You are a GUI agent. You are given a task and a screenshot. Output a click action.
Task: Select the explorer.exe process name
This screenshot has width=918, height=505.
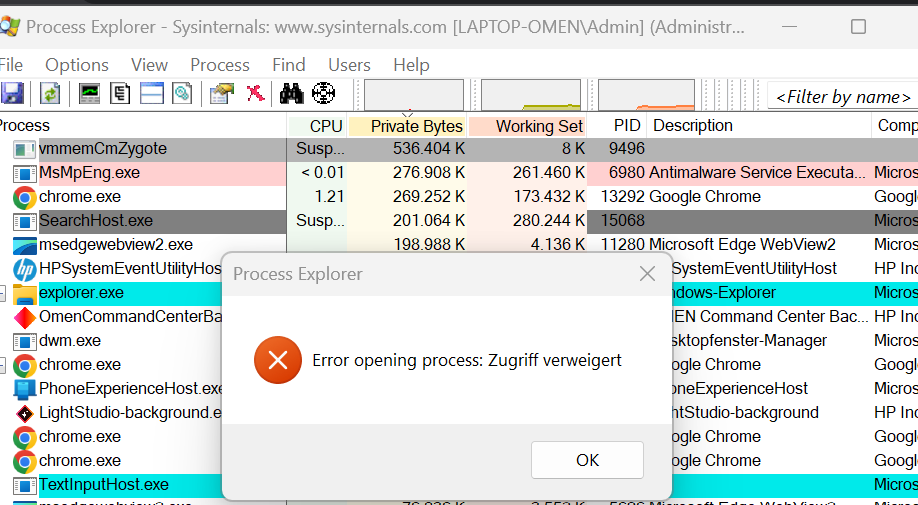point(81,294)
